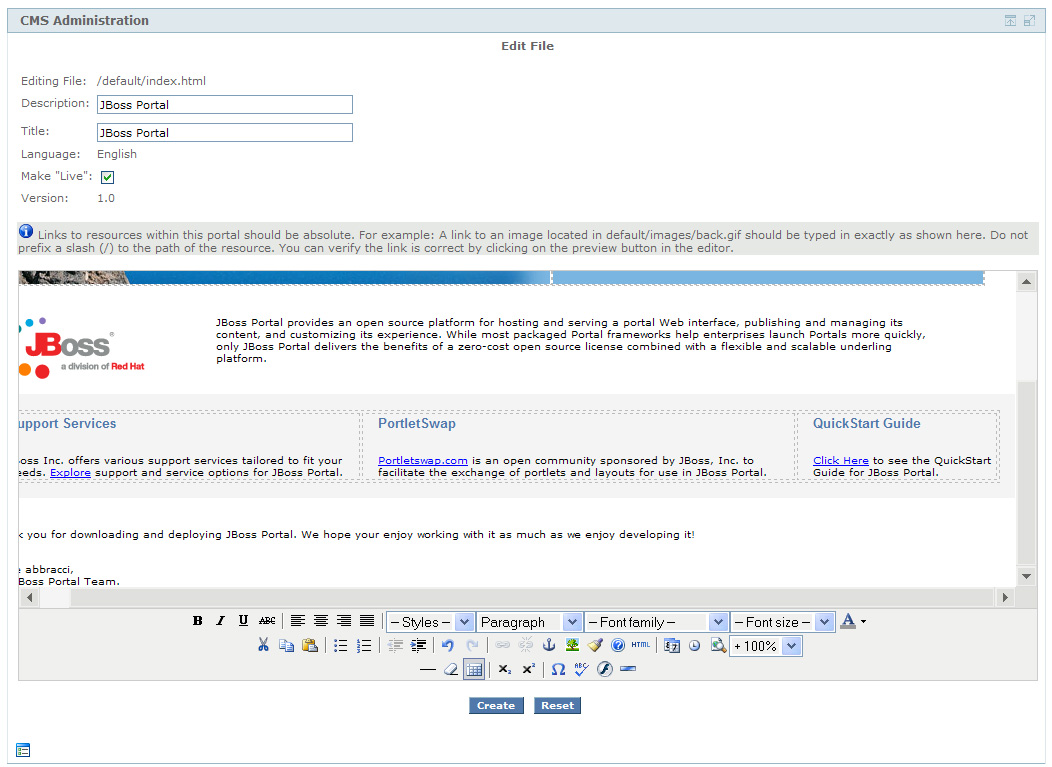
Task: Toggle bold formatting in editor toolbar
Action: [198, 621]
